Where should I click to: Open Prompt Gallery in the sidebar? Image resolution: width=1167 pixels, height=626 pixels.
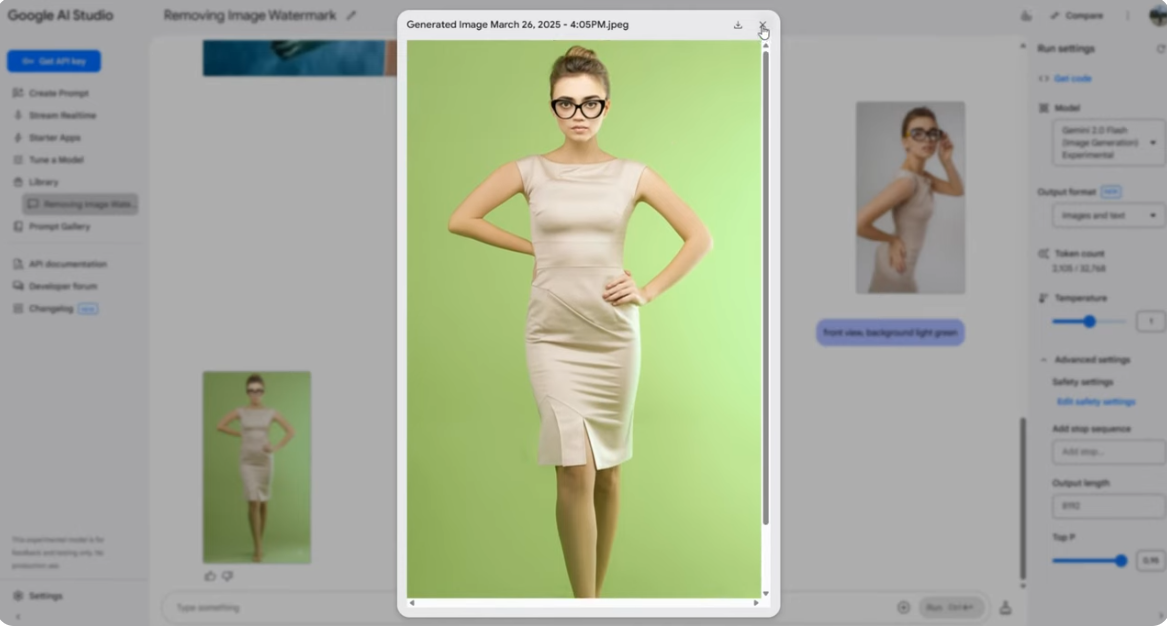click(59, 226)
